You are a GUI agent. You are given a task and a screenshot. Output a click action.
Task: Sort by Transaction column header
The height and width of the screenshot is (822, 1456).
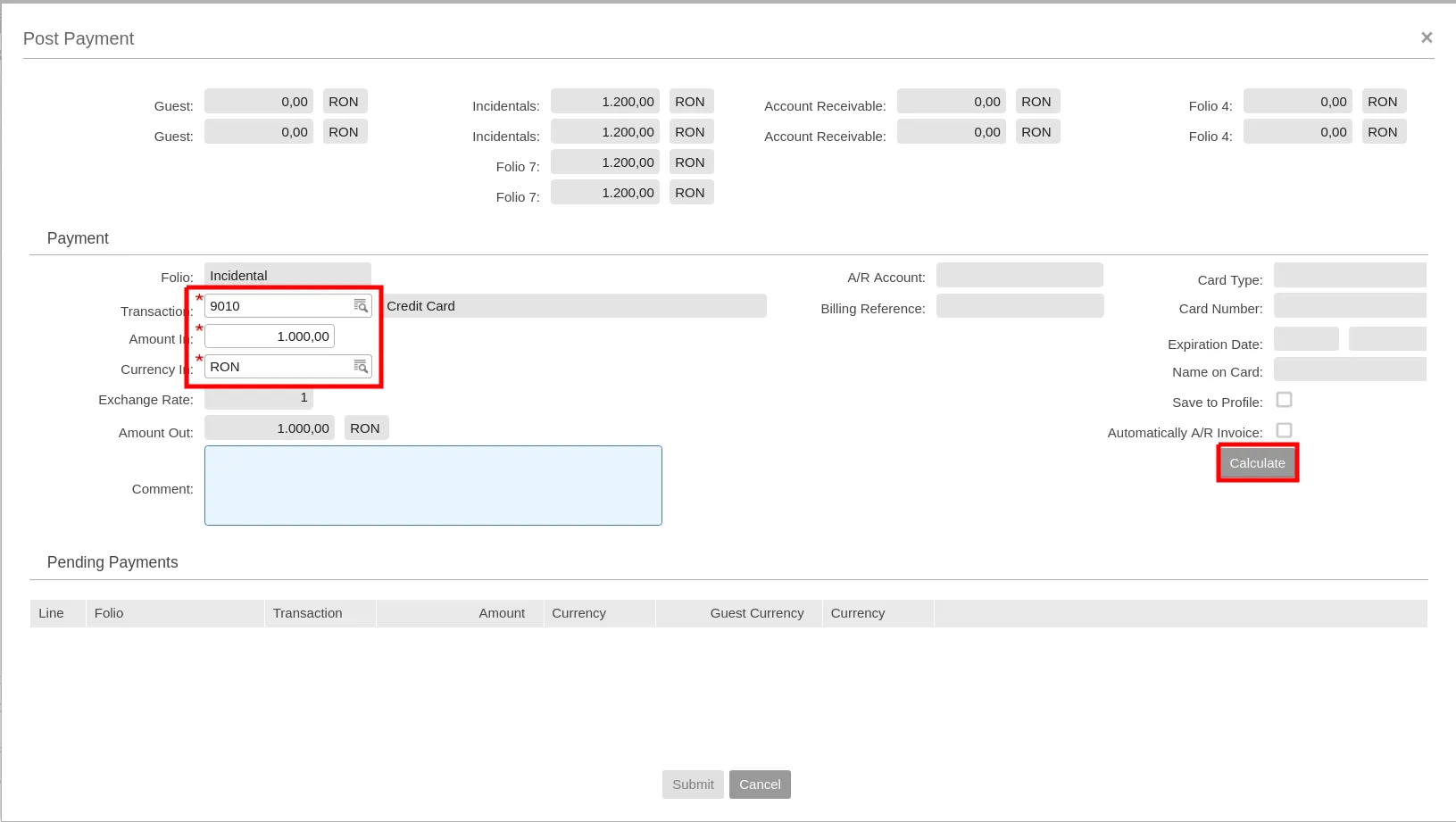pyautogui.click(x=320, y=613)
